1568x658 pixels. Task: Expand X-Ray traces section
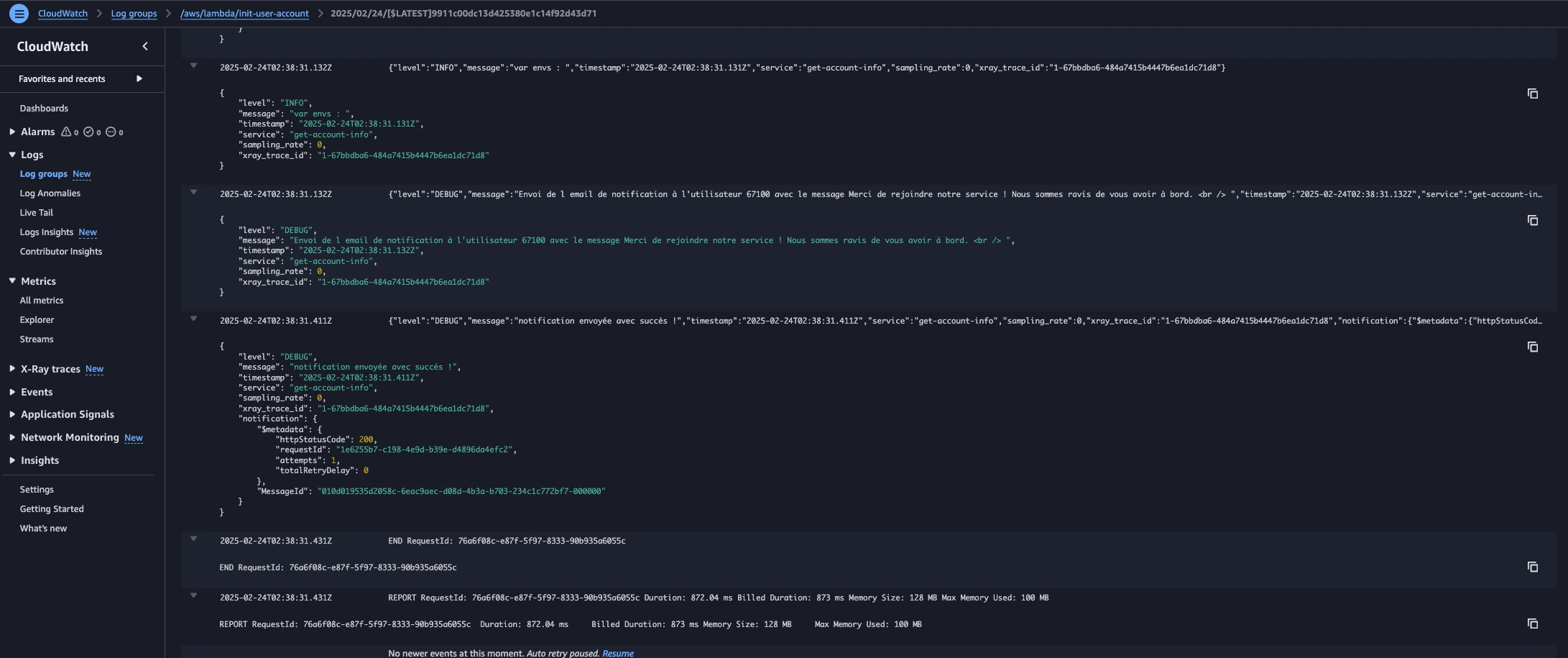tap(12, 368)
